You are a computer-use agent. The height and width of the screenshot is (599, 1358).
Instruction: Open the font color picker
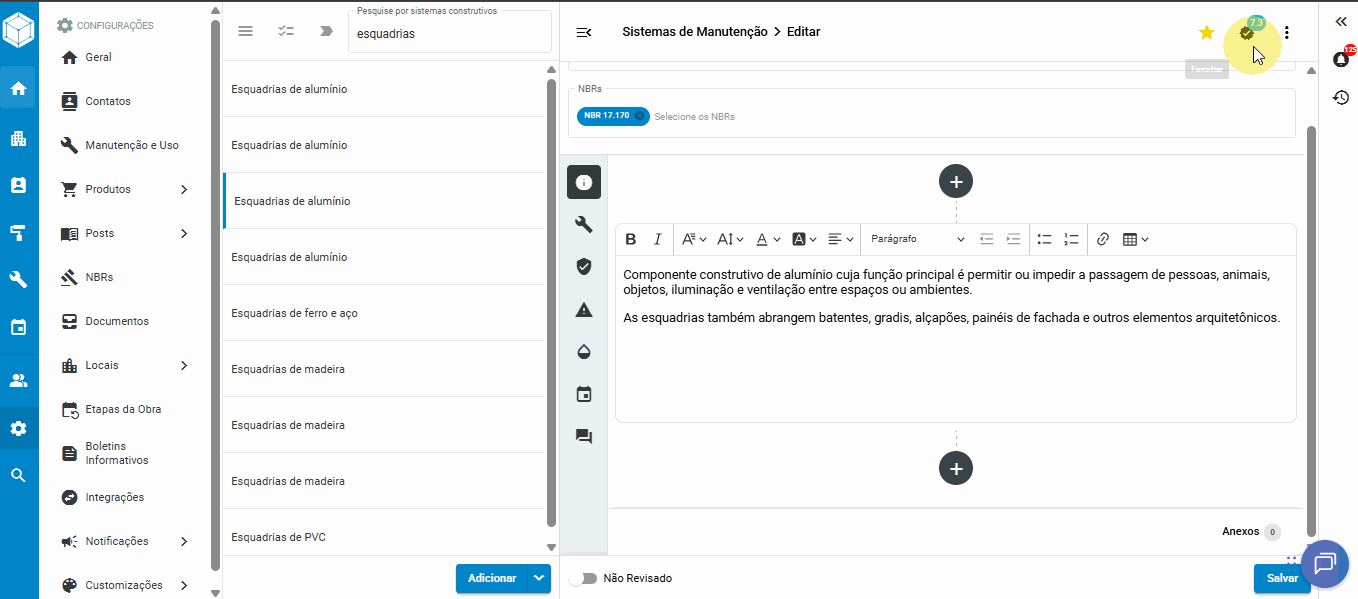pos(766,239)
